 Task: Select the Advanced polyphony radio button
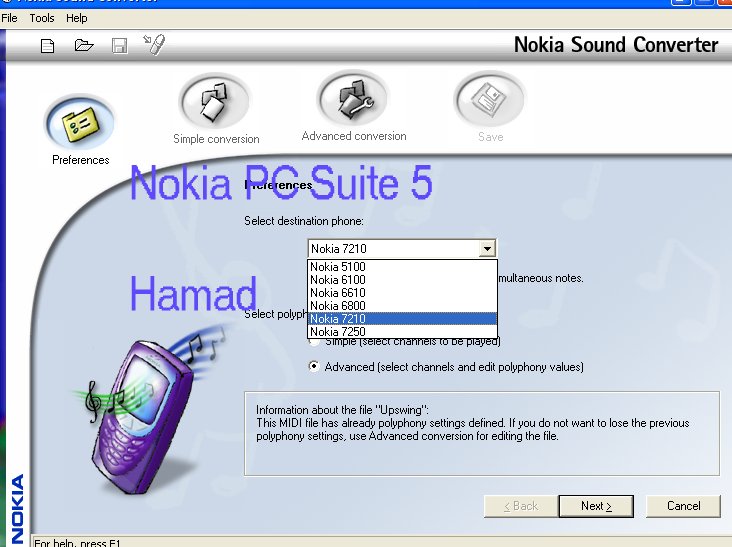coord(314,366)
